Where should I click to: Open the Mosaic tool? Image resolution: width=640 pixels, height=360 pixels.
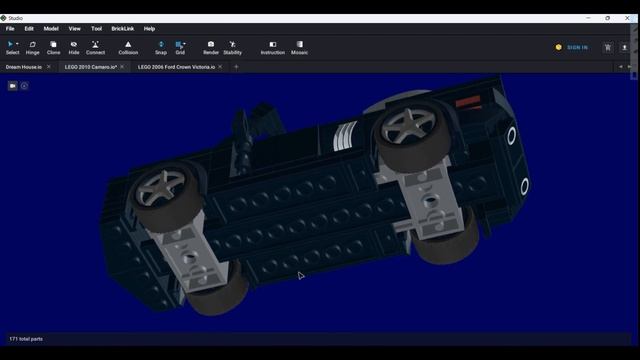point(300,47)
